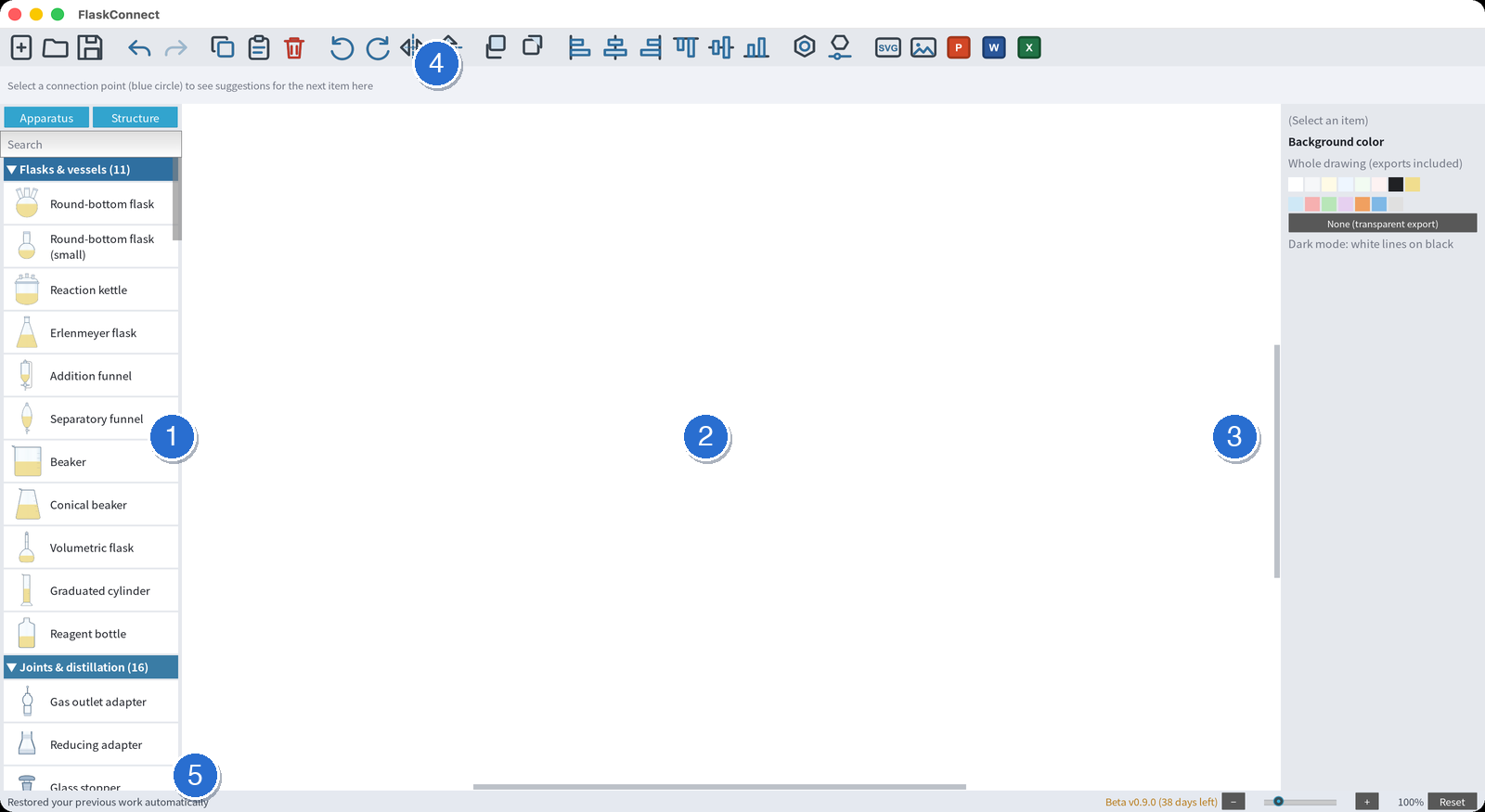The height and width of the screenshot is (812, 1485).
Task: Send selected item to back
Action: pyautogui.click(x=533, y=45)
